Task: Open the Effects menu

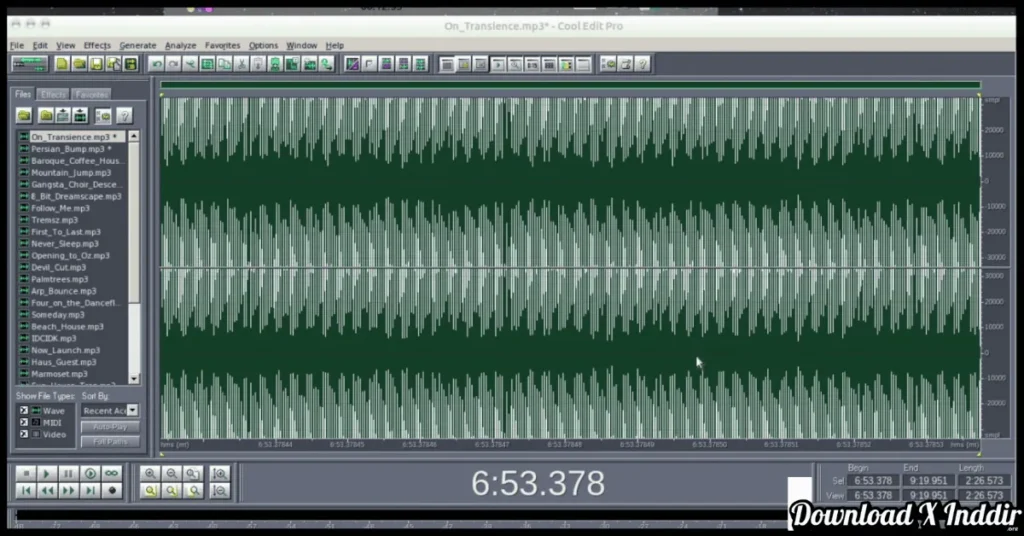Action: [97, 45]
